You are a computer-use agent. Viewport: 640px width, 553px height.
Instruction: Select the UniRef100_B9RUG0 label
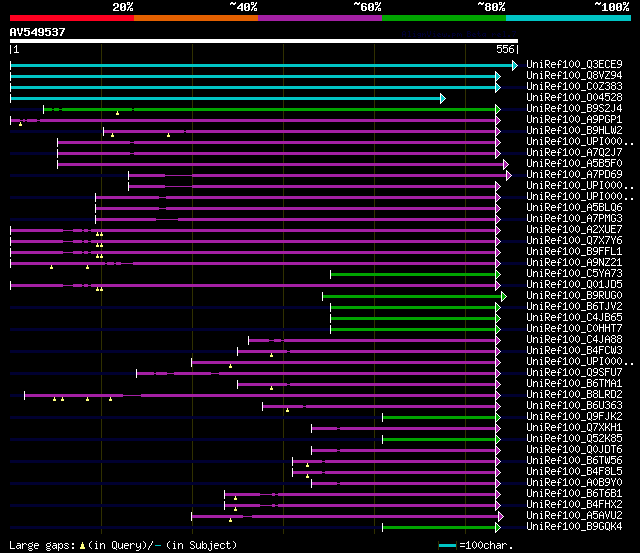574,296
